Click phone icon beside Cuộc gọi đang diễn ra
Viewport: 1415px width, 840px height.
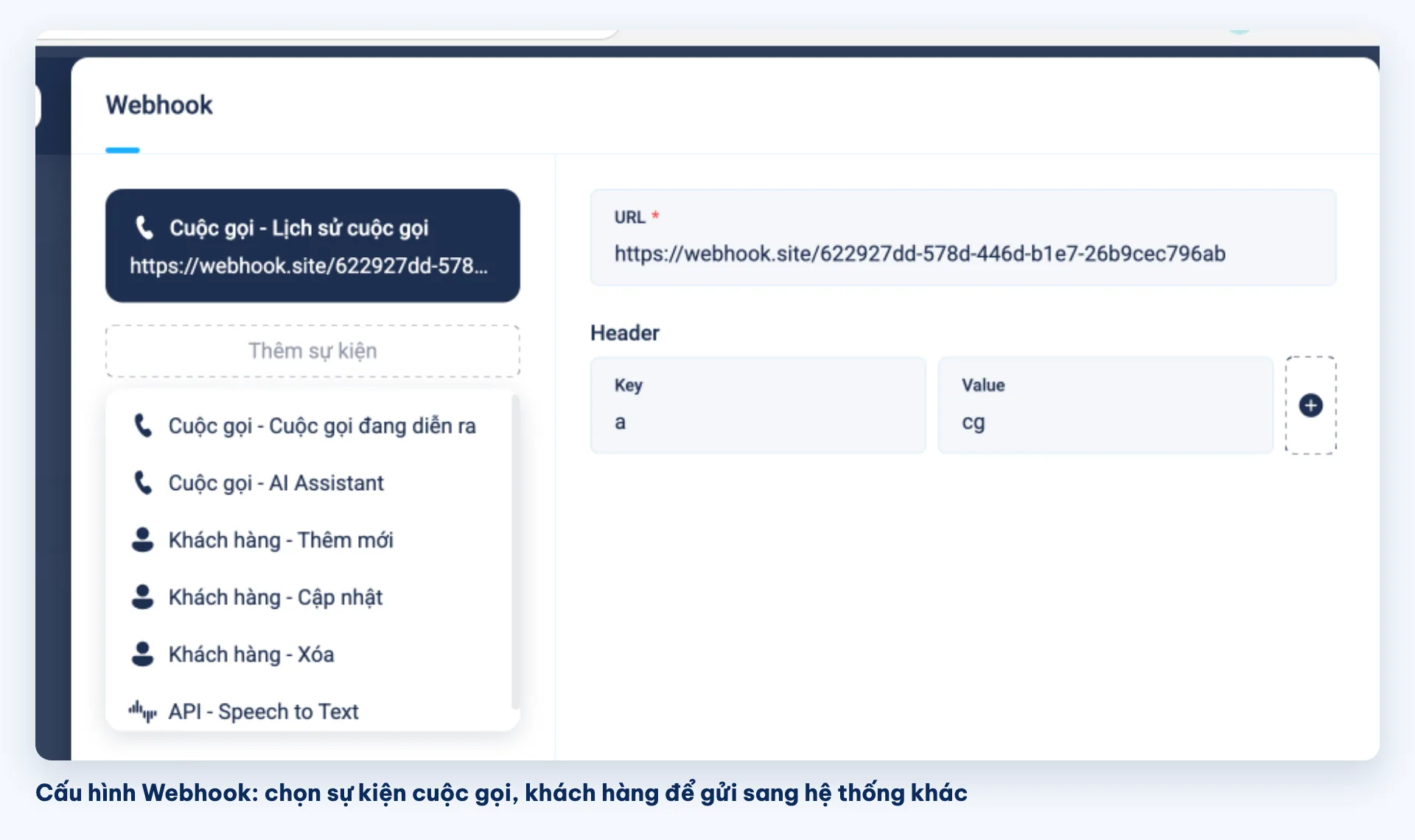143,426
